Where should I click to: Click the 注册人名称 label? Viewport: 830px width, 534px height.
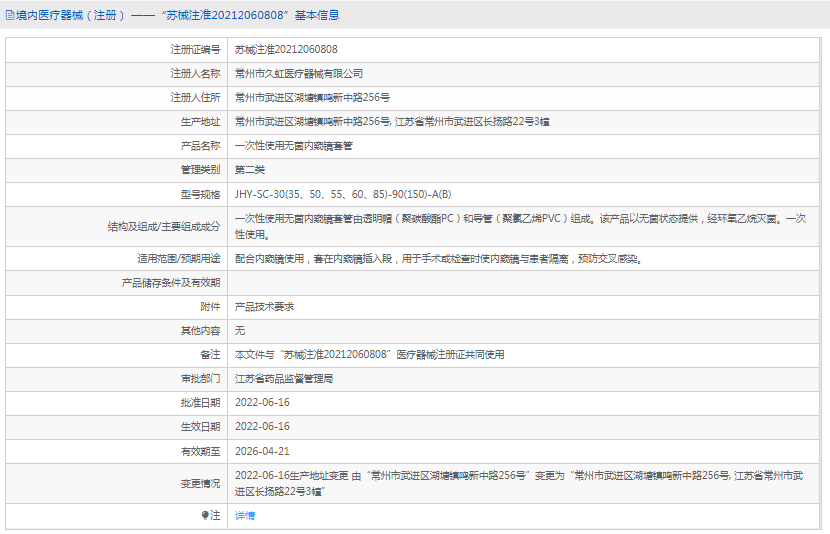(x=195, y=74)
